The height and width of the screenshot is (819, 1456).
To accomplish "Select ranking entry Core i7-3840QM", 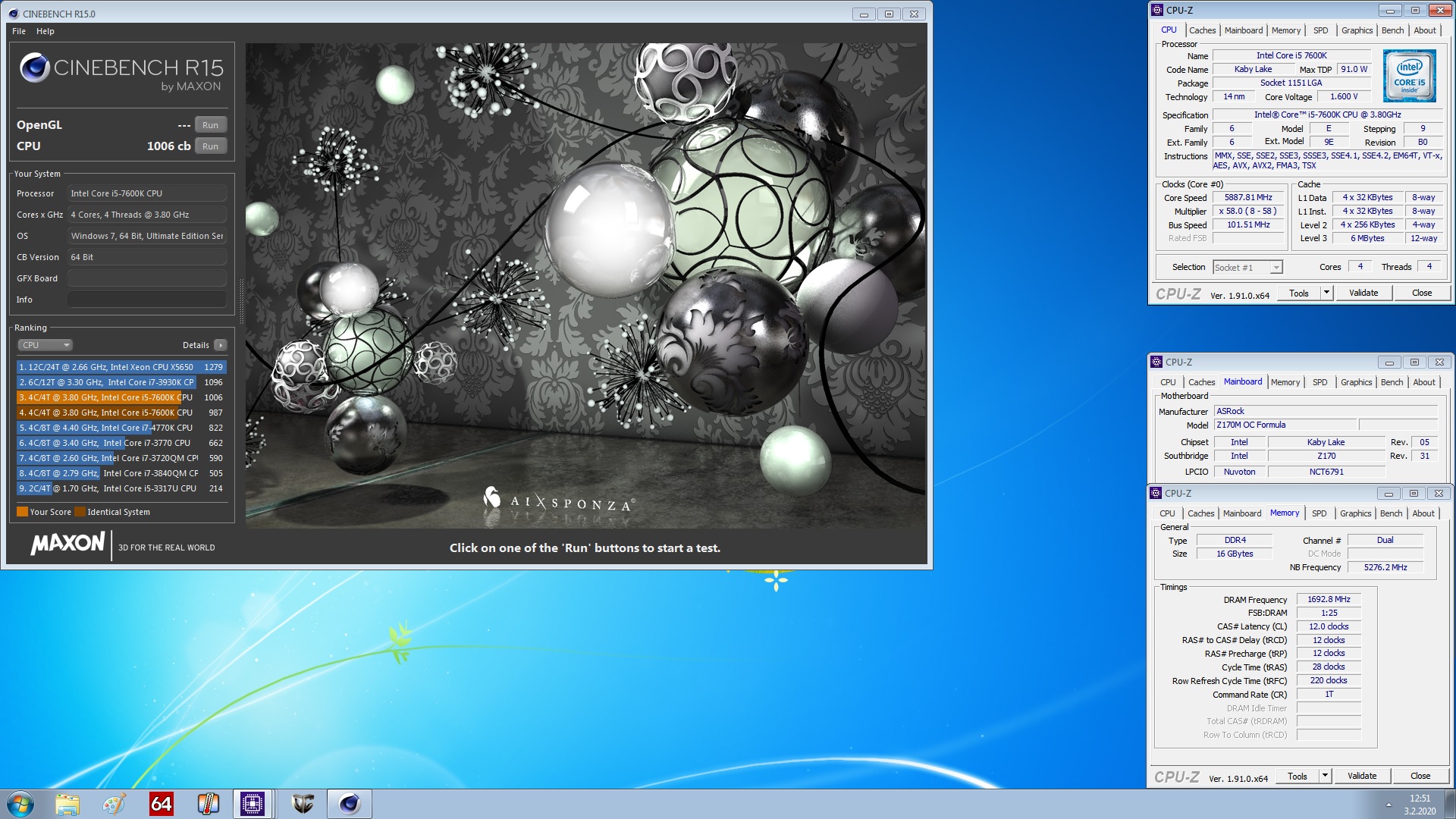I will point(121,473).
